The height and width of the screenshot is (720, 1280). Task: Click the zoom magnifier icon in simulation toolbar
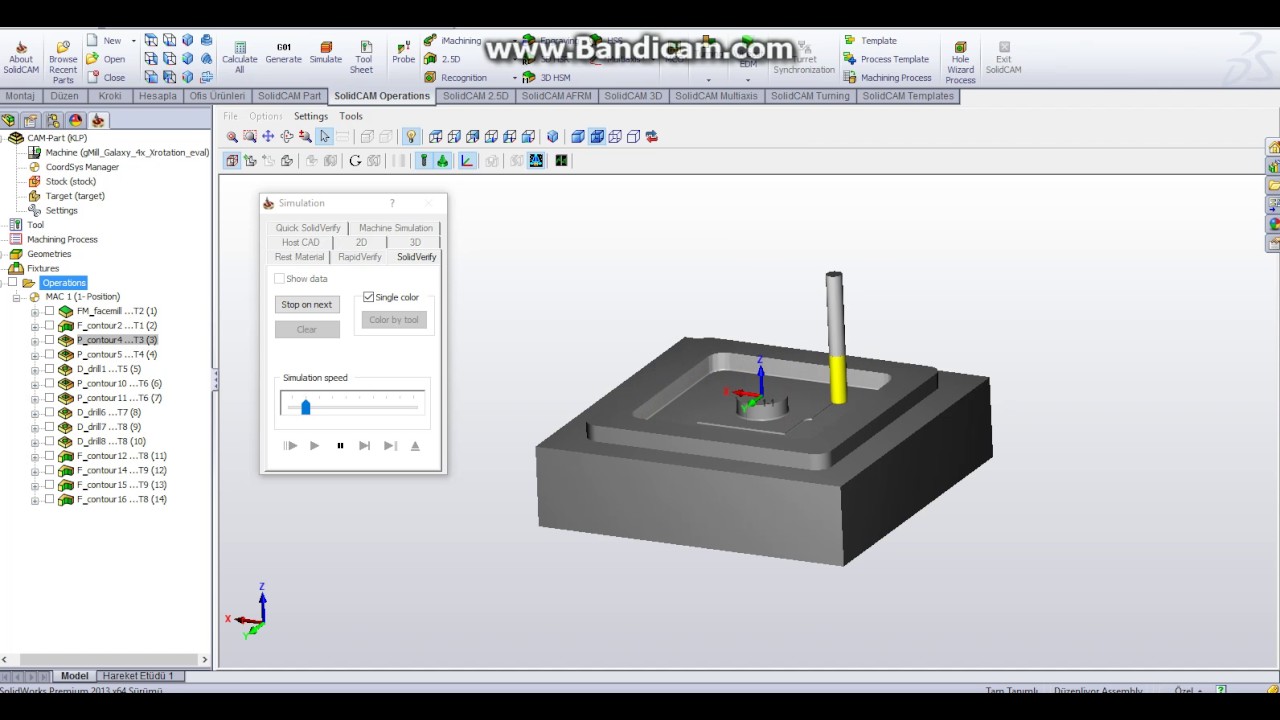pyautogui.click(x=232, y=137)
